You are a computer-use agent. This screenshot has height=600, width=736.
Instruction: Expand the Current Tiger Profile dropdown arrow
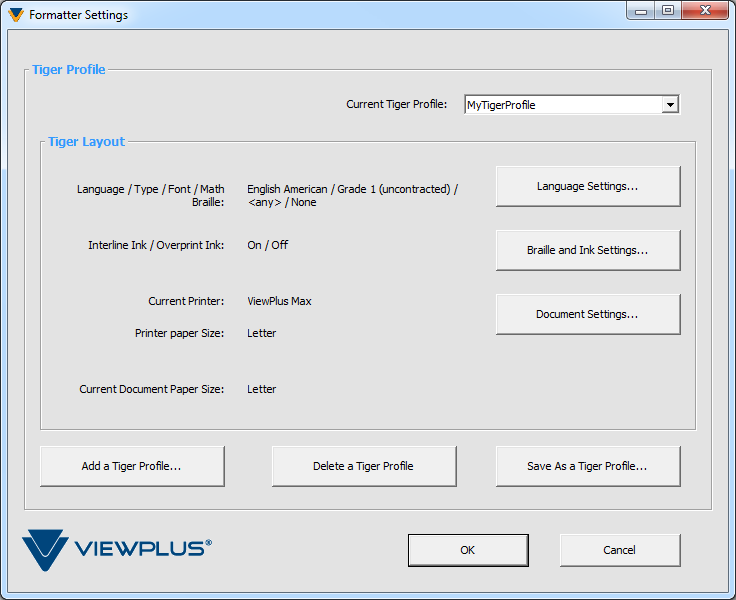[x=670, y=105]
